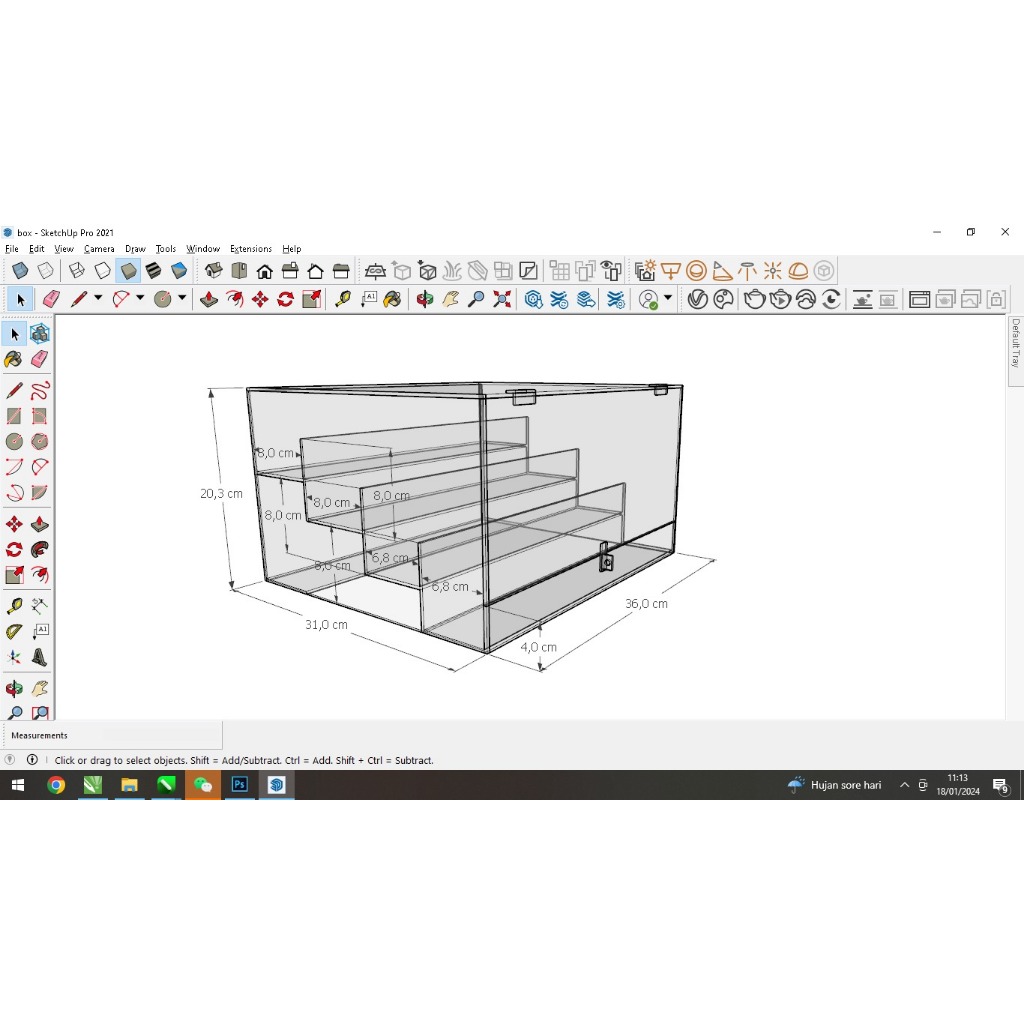
Task: Select the 3D Text tool
Action: 40,657
